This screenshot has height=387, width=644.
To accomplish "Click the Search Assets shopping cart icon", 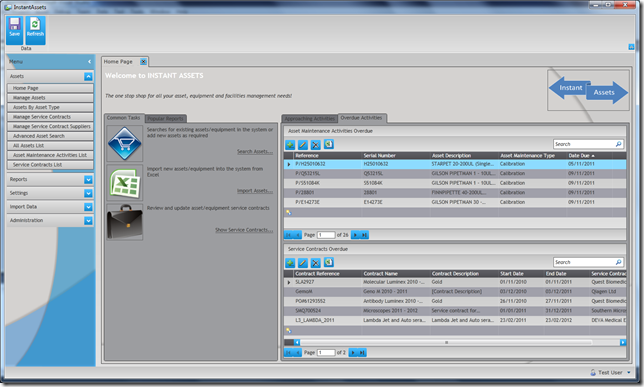I will point(124,144).
